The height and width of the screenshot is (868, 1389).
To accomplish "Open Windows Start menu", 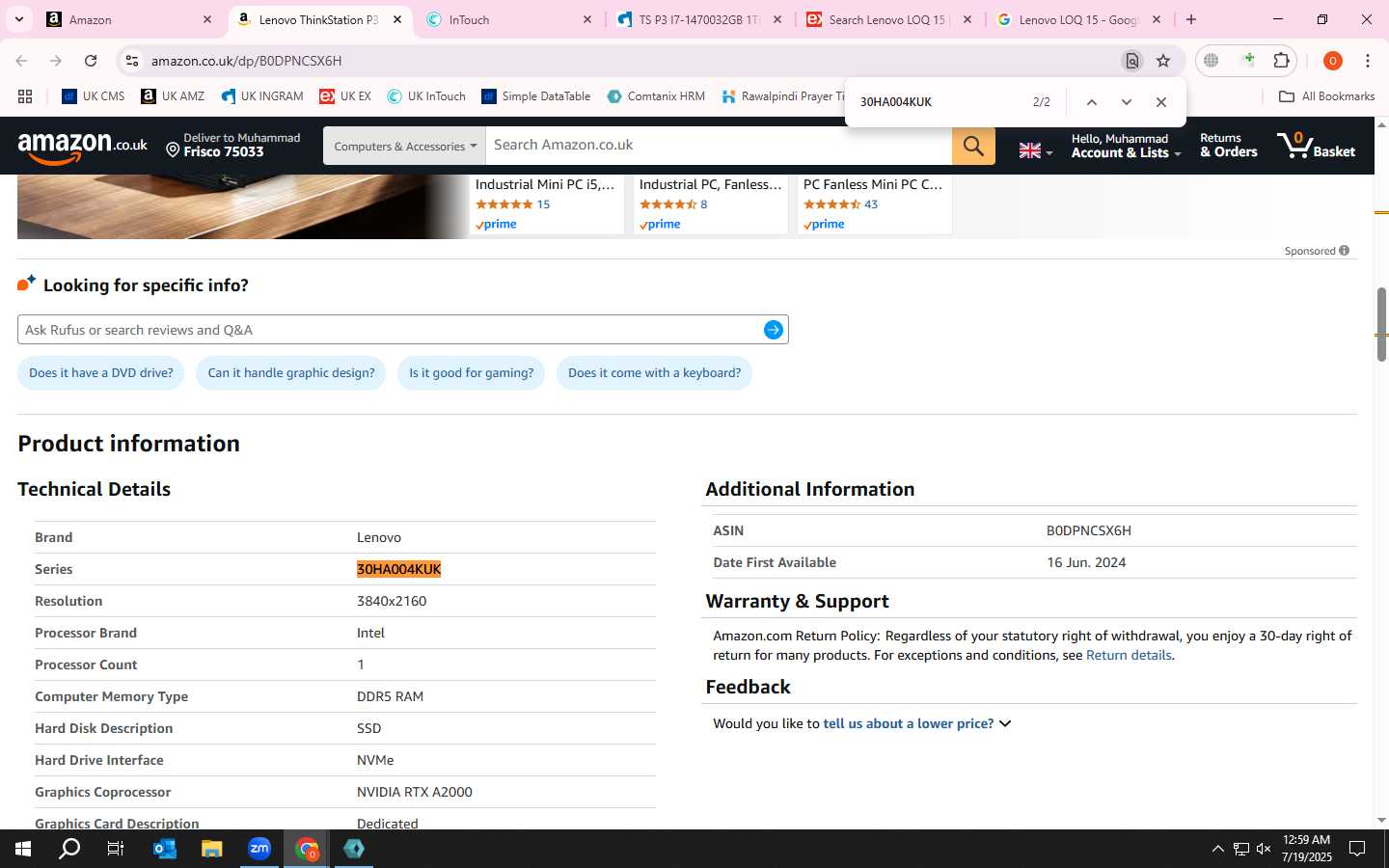I will (x=23, y=849).
